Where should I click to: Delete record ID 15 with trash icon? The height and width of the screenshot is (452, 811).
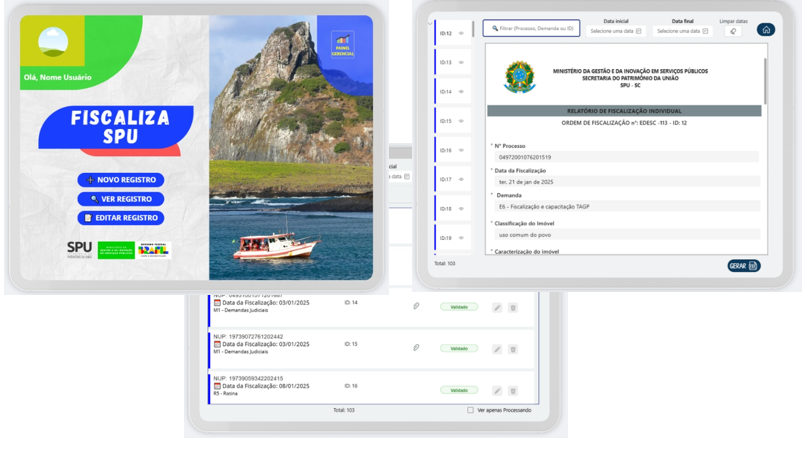(513, 349)
